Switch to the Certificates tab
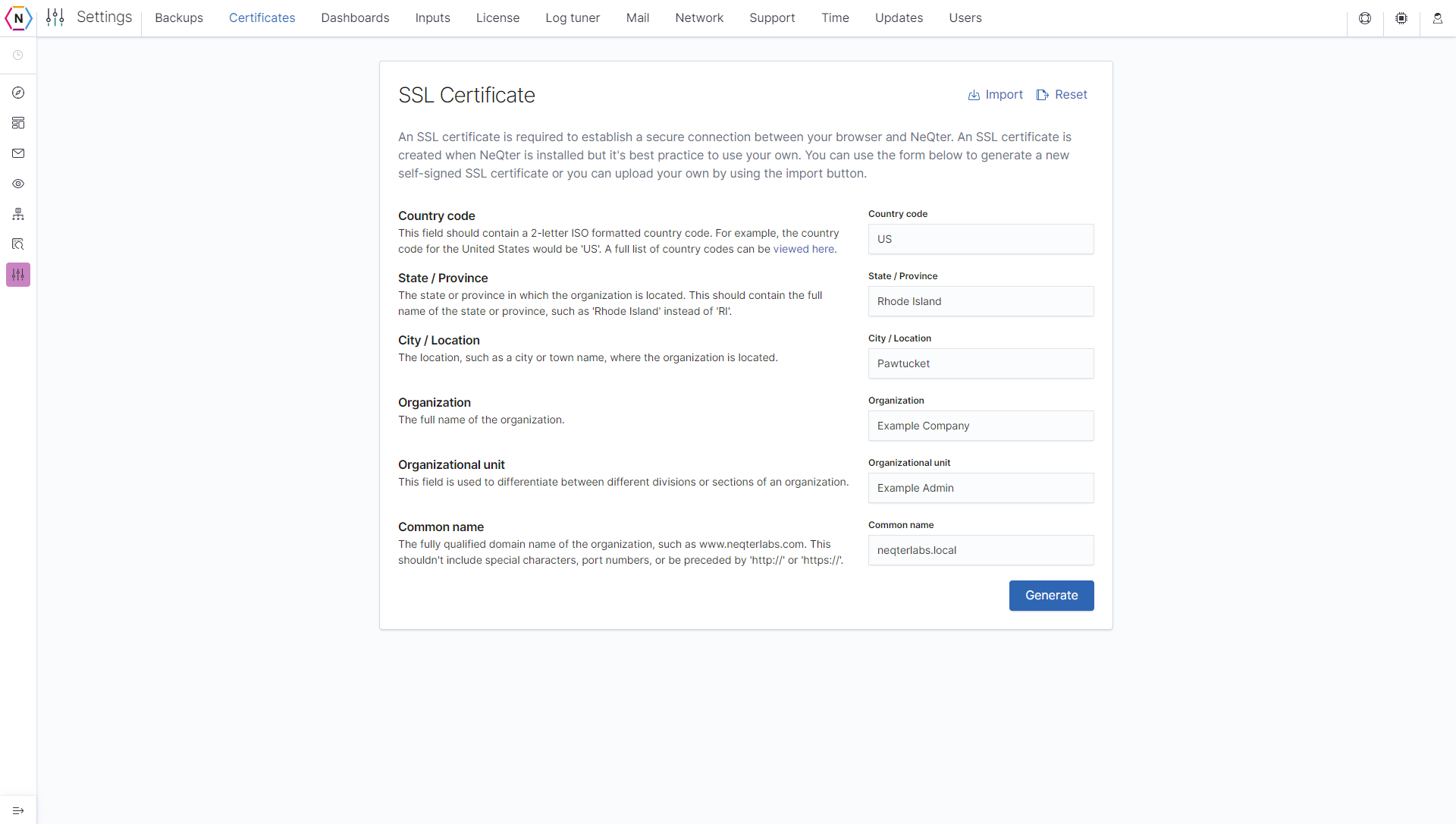 point(262,17)
